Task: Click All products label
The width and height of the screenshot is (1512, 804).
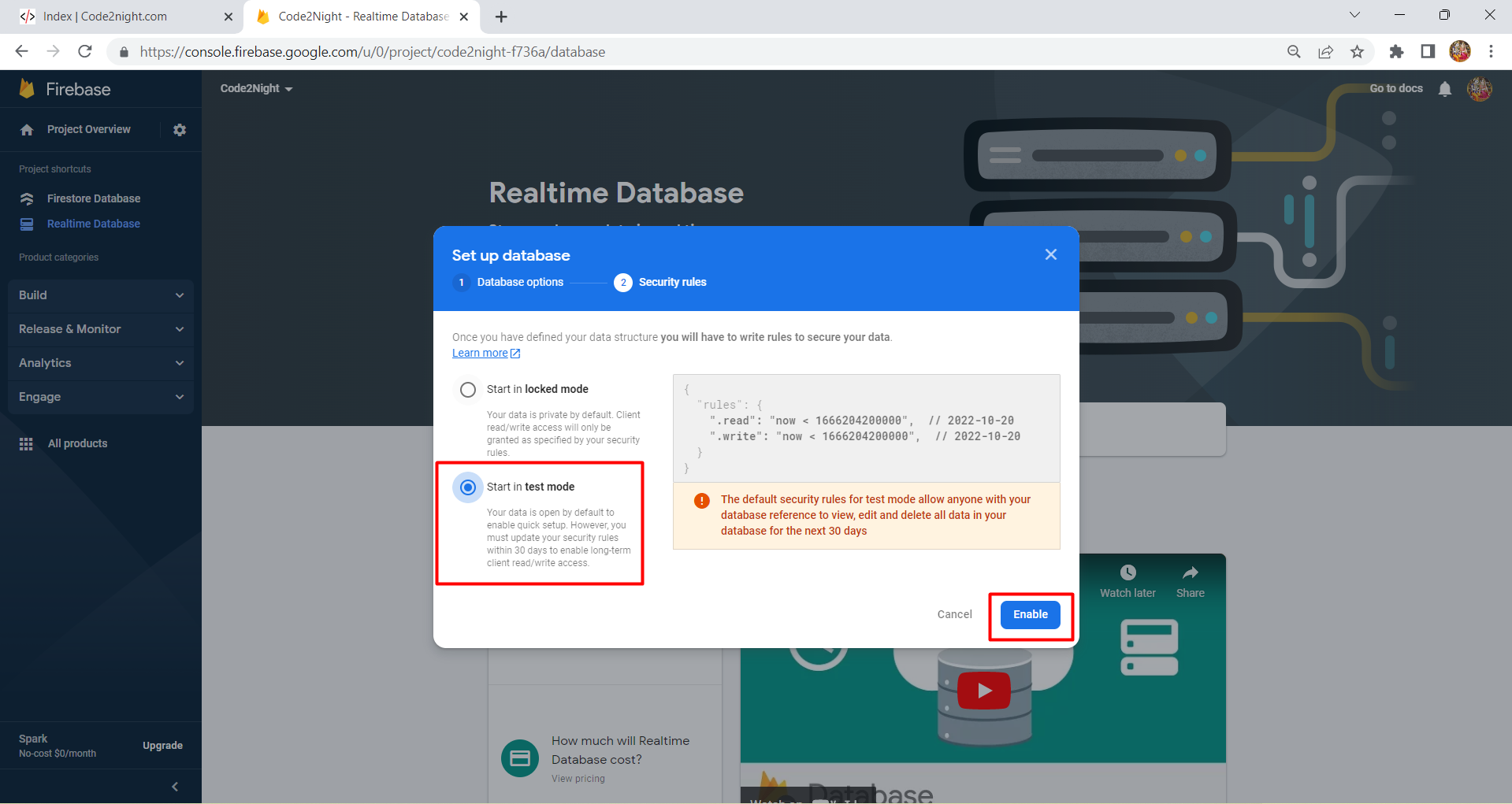Action: pos(77,443)
